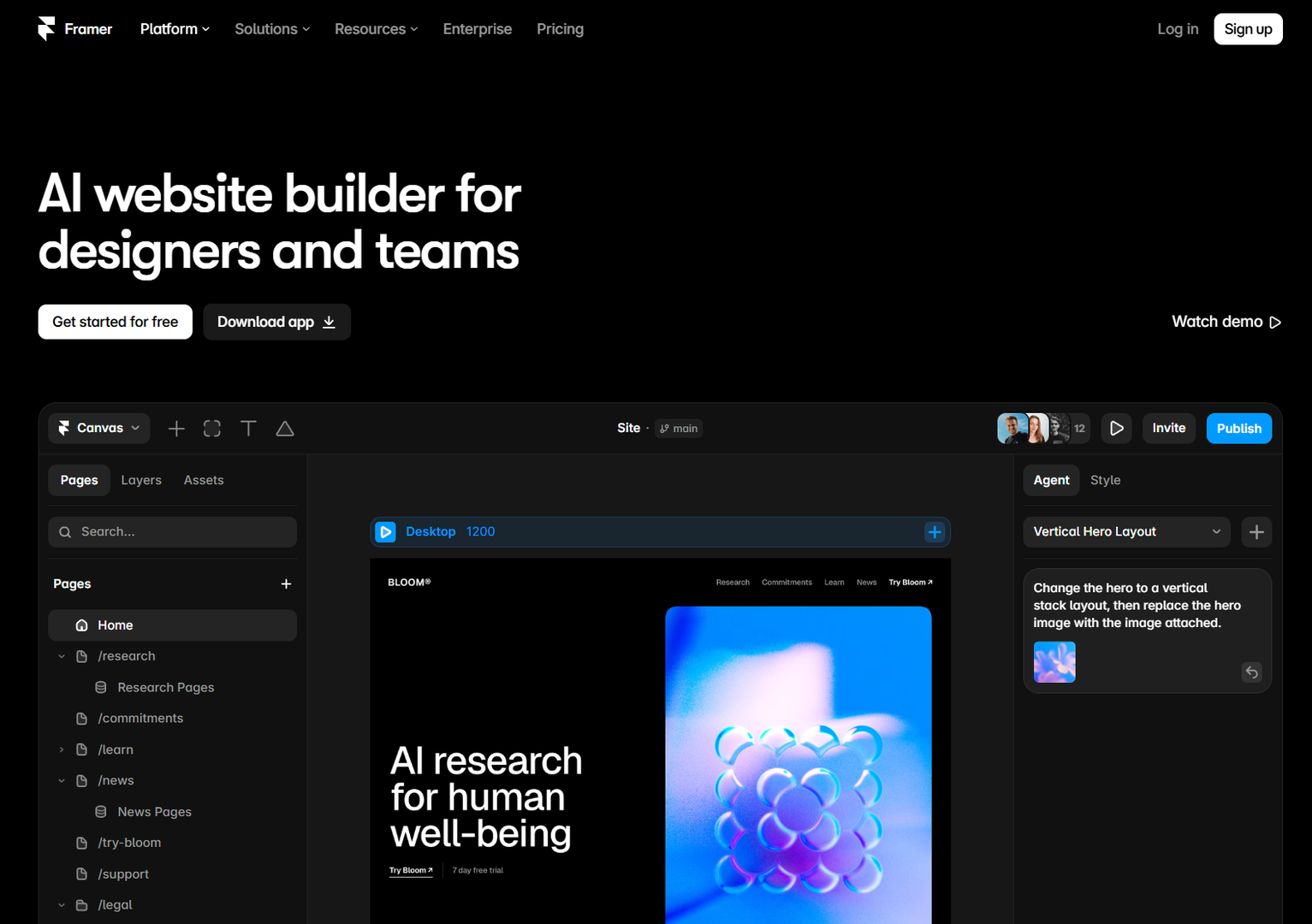Image resolution: width=1312 pixels, height=924 pixels.
Task: Click the play triangle icon next to Watch demo
Action: tap(1275, 323)
